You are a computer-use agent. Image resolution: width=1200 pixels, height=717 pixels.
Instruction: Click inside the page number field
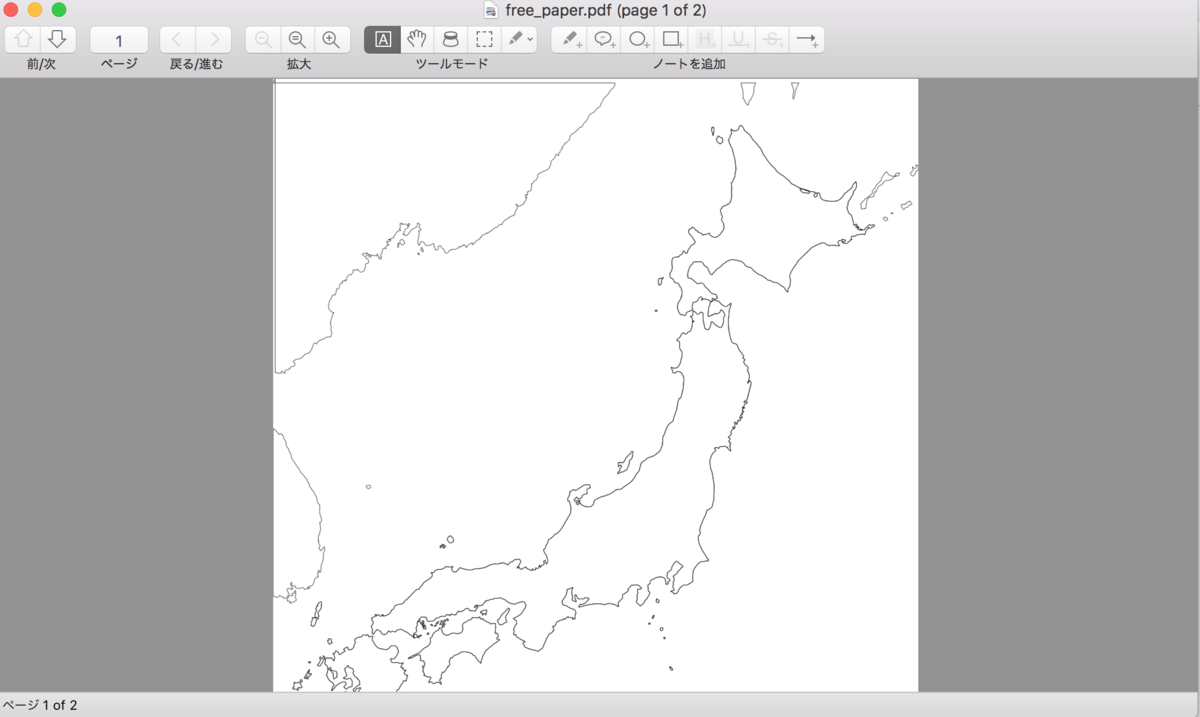click(118, 39)
